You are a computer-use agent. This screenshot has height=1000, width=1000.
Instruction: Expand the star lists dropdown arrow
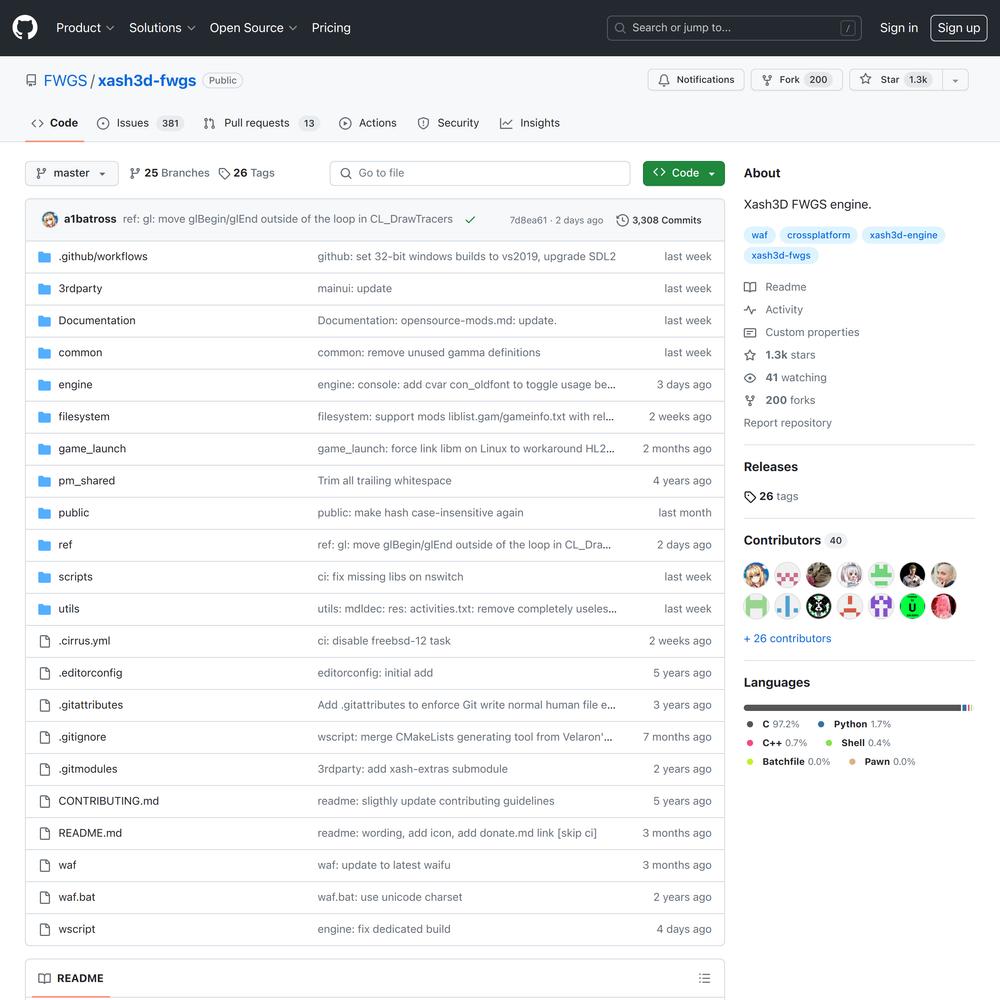[x=955, y=80]
